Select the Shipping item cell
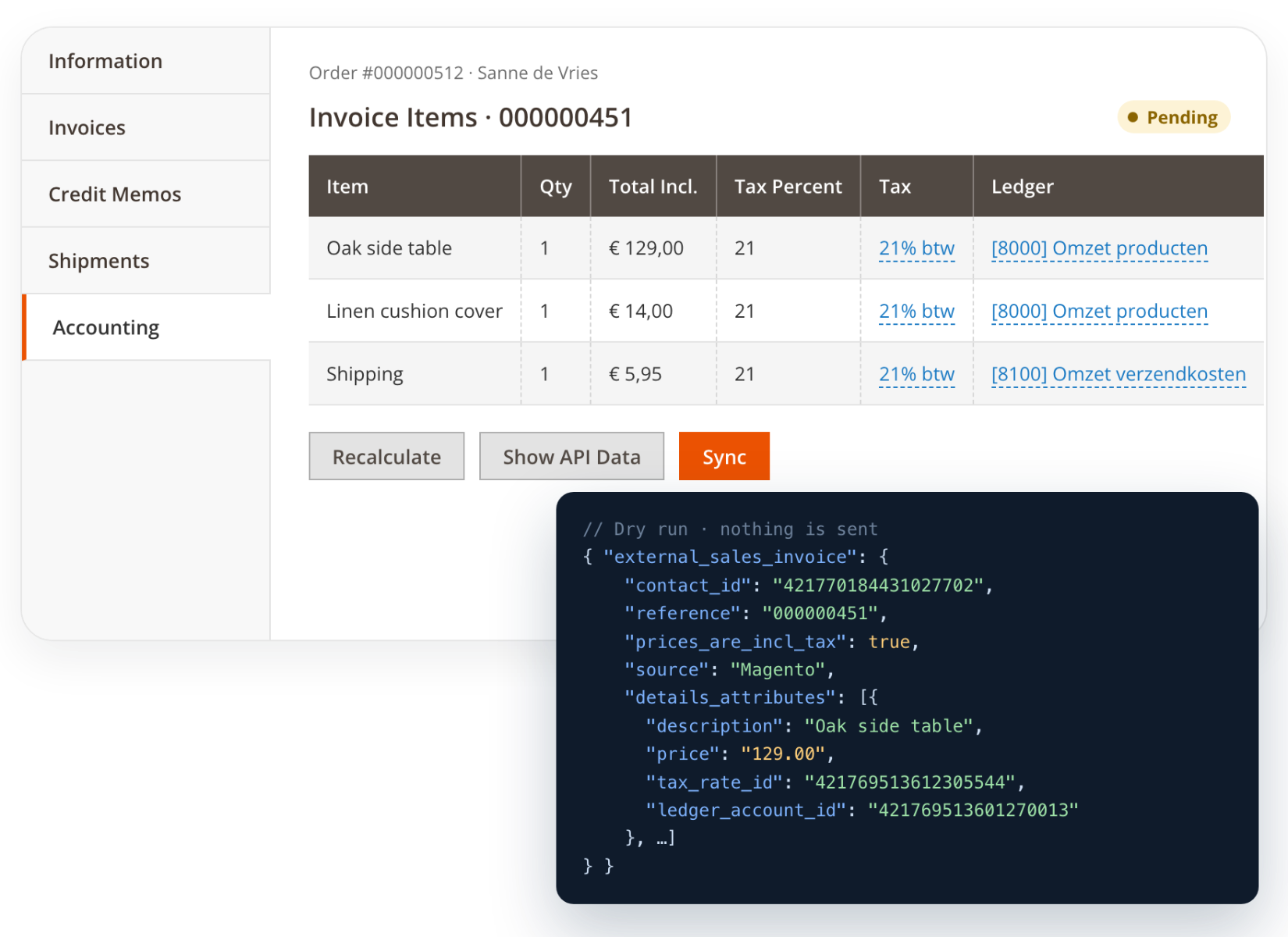The width and height of the screenshot is (1288, 937). tap(415, 374)
